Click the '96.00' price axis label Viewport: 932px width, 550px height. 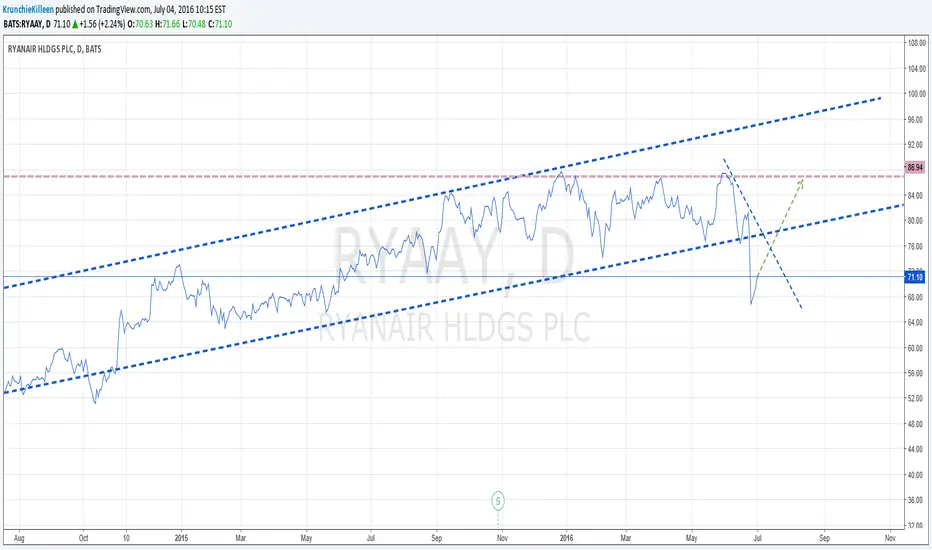click(x=915, y=120)
